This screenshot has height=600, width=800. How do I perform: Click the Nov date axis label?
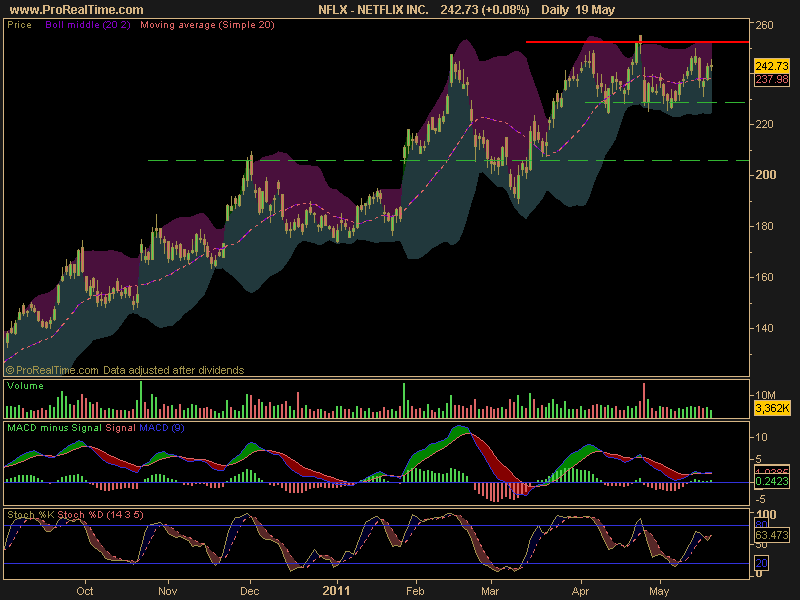coord(167,591)
